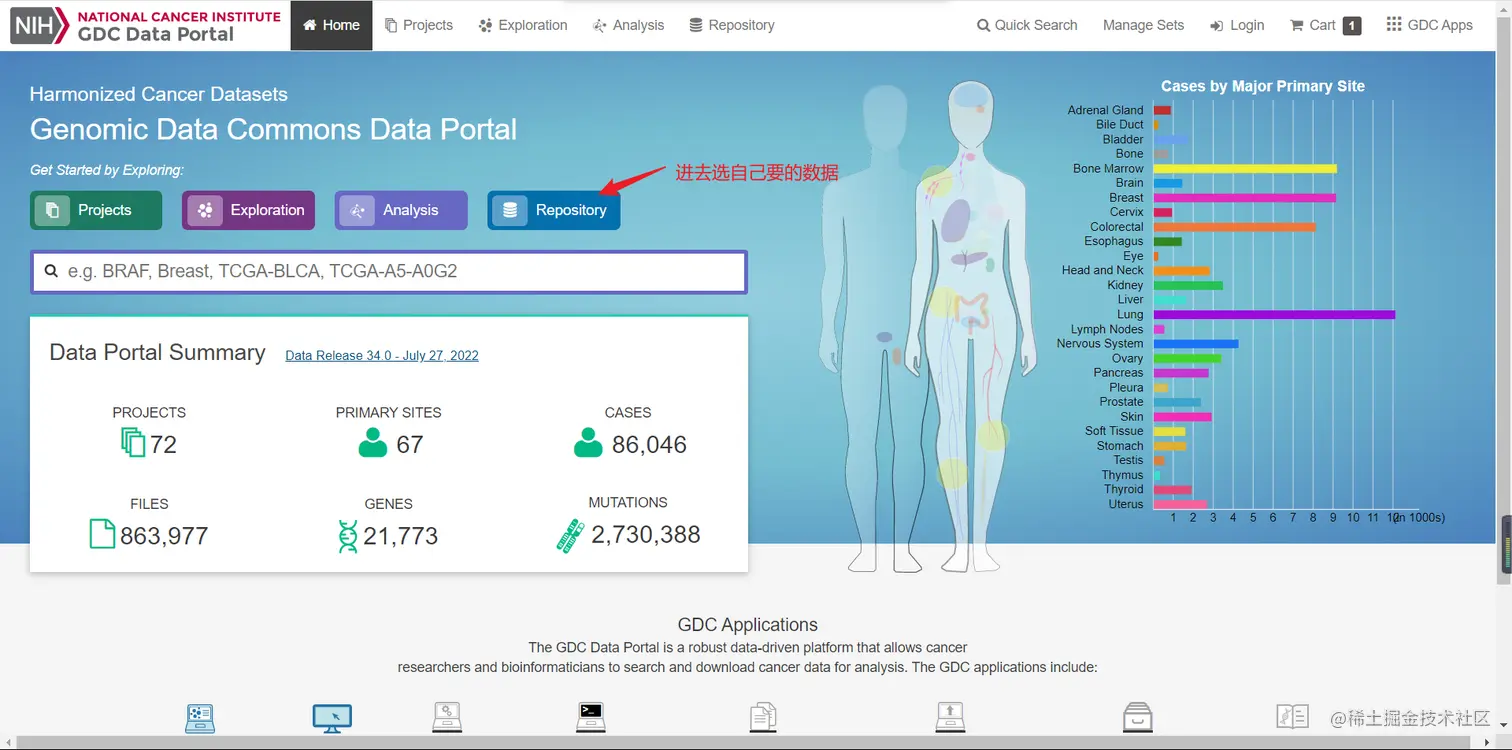
Task: Click the Prostate label in chart
Action: (x=1121, y=402)
